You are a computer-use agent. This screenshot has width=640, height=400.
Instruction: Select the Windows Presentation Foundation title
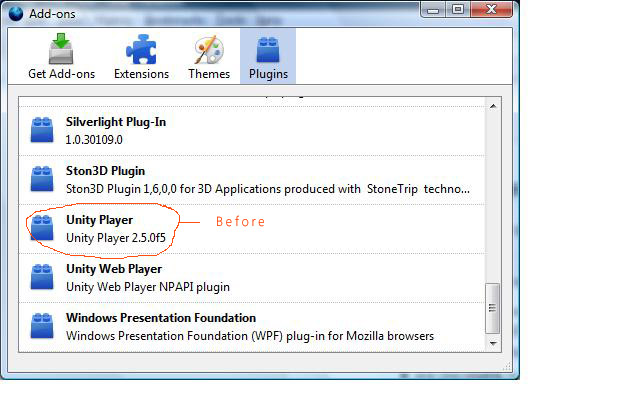[x=161, y=318]
